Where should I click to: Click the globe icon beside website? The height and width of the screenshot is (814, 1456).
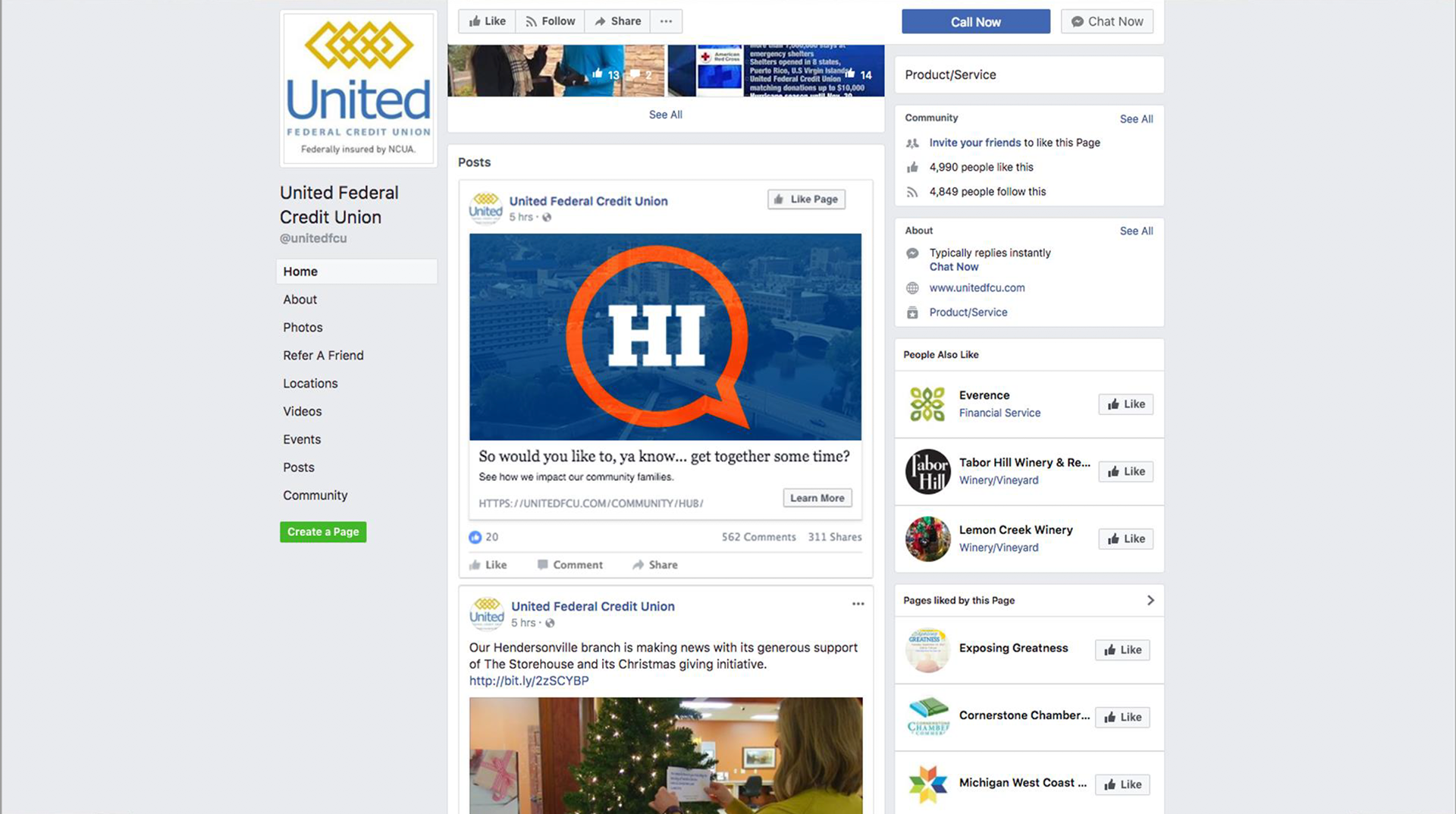pos(912,288)
